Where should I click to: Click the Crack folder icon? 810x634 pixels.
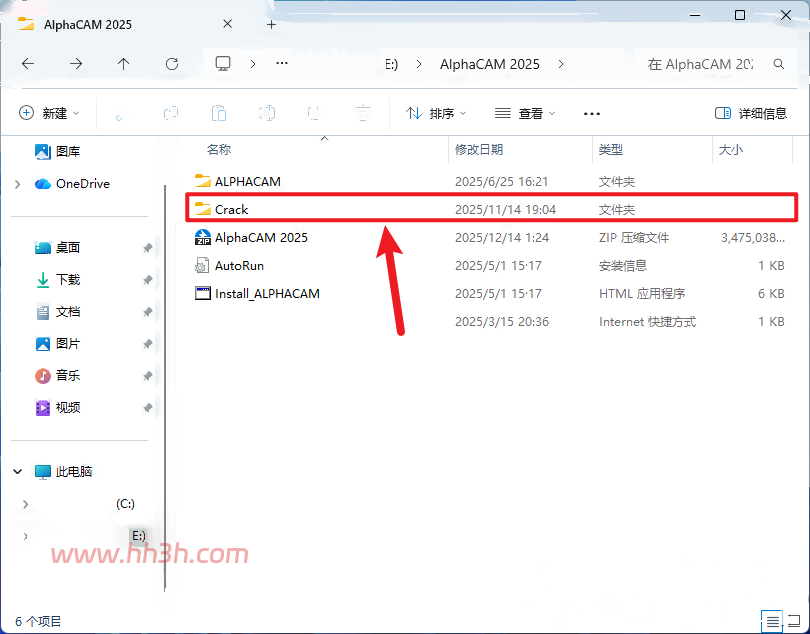tap(202, 209)
